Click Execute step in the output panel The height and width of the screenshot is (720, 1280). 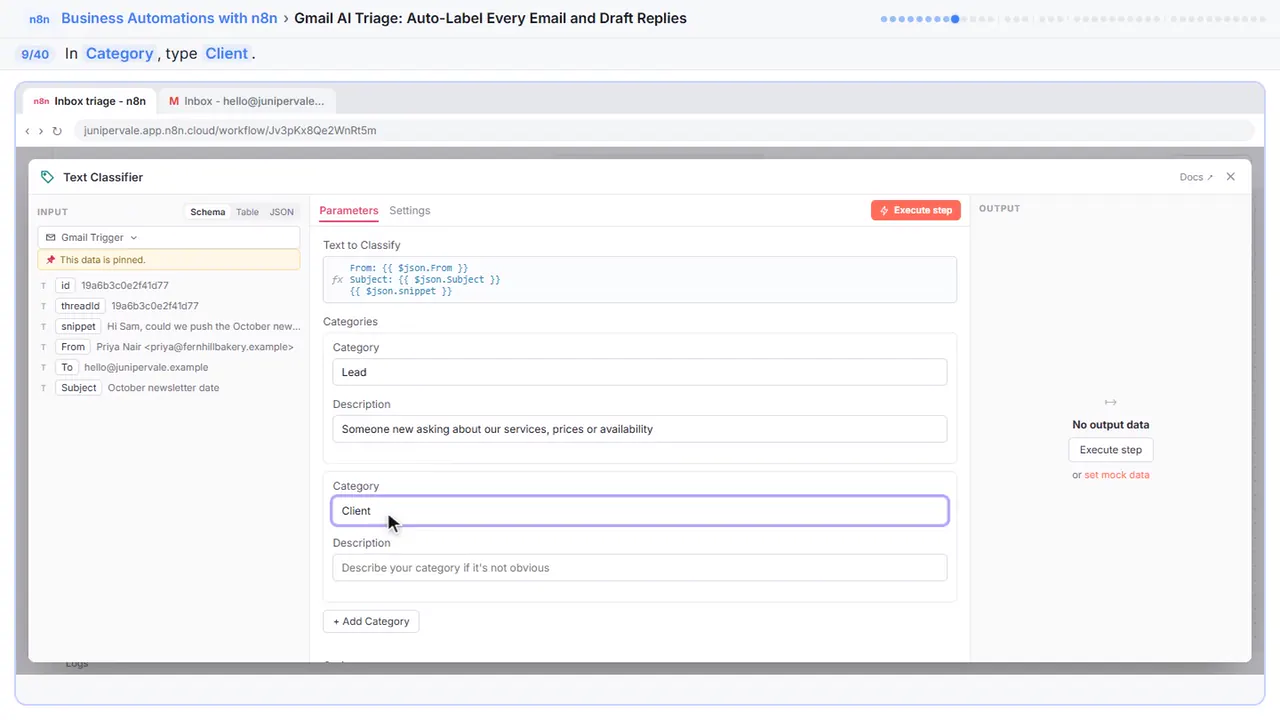(x=1110, y=450)
